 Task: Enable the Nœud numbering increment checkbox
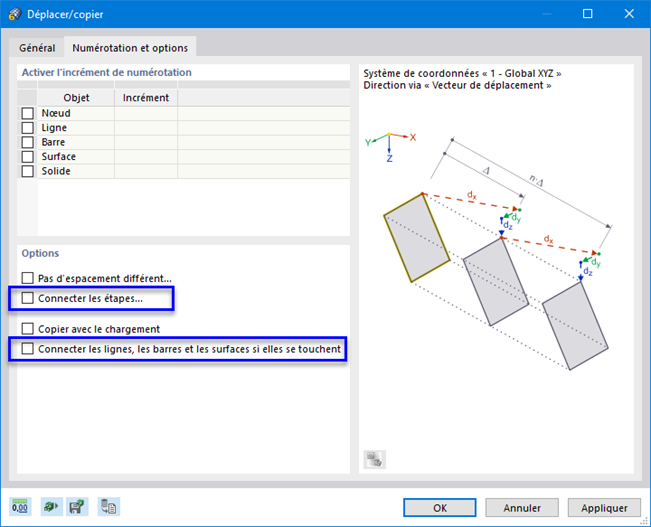27,113
